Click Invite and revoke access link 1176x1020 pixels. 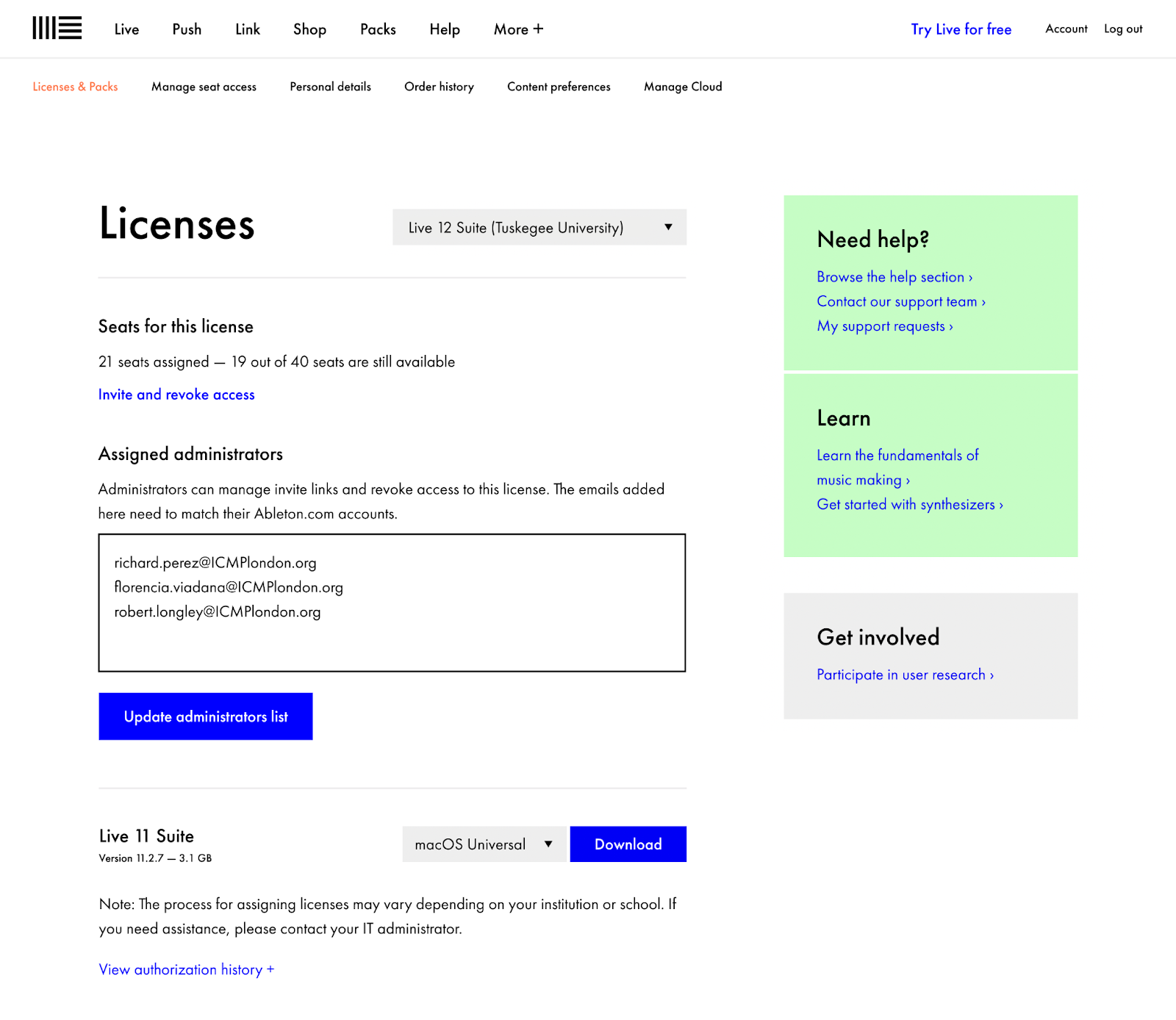coord(176,395)
